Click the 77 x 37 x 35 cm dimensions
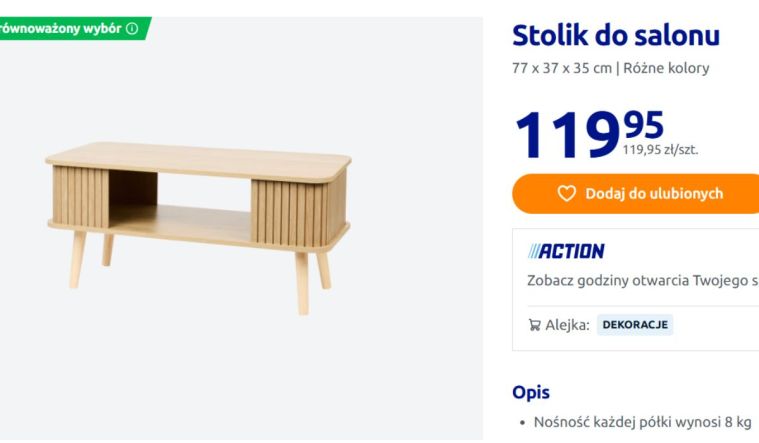The width and height of the screenshot is (759, 443). tap(561, 69)
